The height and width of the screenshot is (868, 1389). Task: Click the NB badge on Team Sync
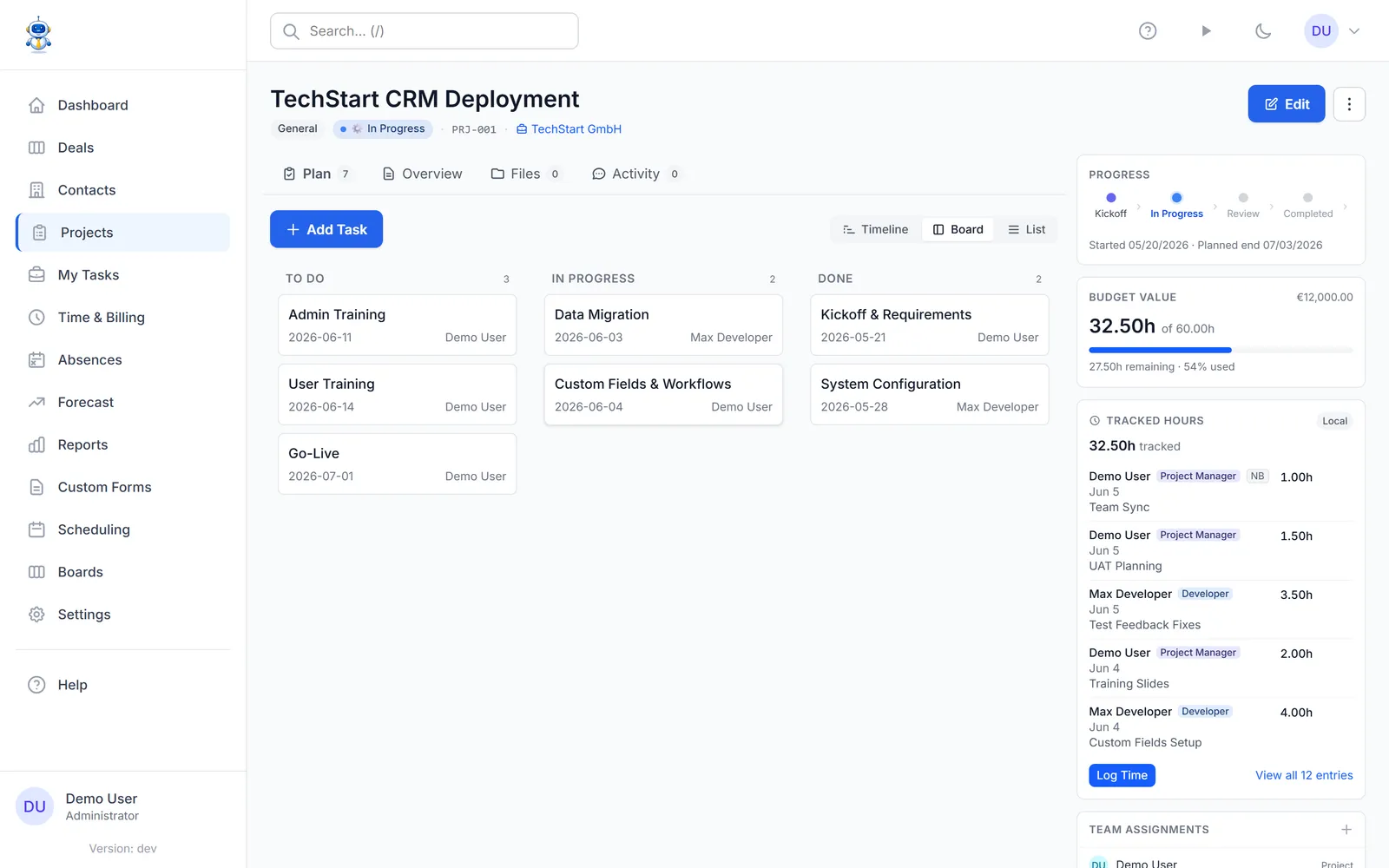click(x=1257, y=477)
